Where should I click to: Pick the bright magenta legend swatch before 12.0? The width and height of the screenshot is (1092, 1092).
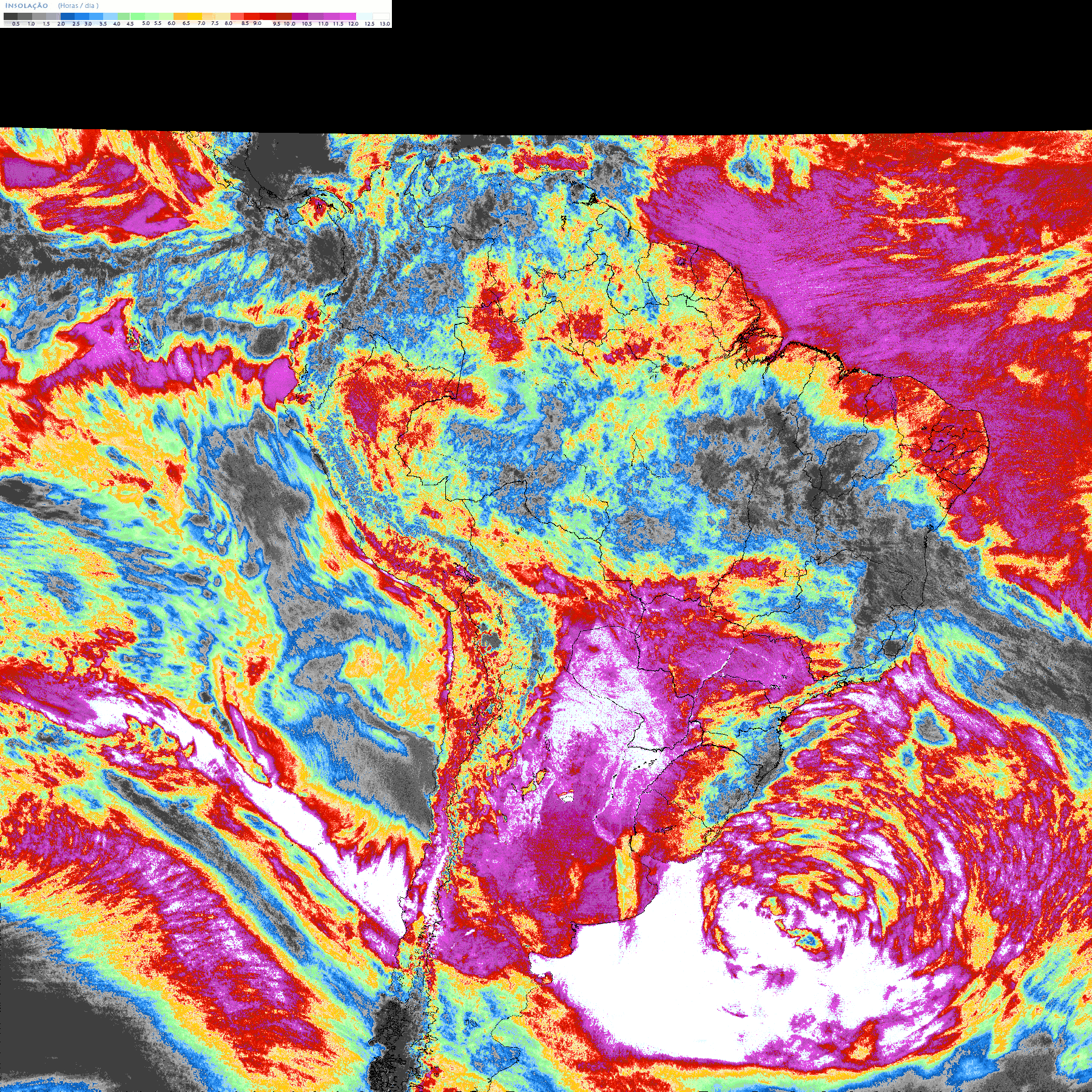tap(348, 16)
